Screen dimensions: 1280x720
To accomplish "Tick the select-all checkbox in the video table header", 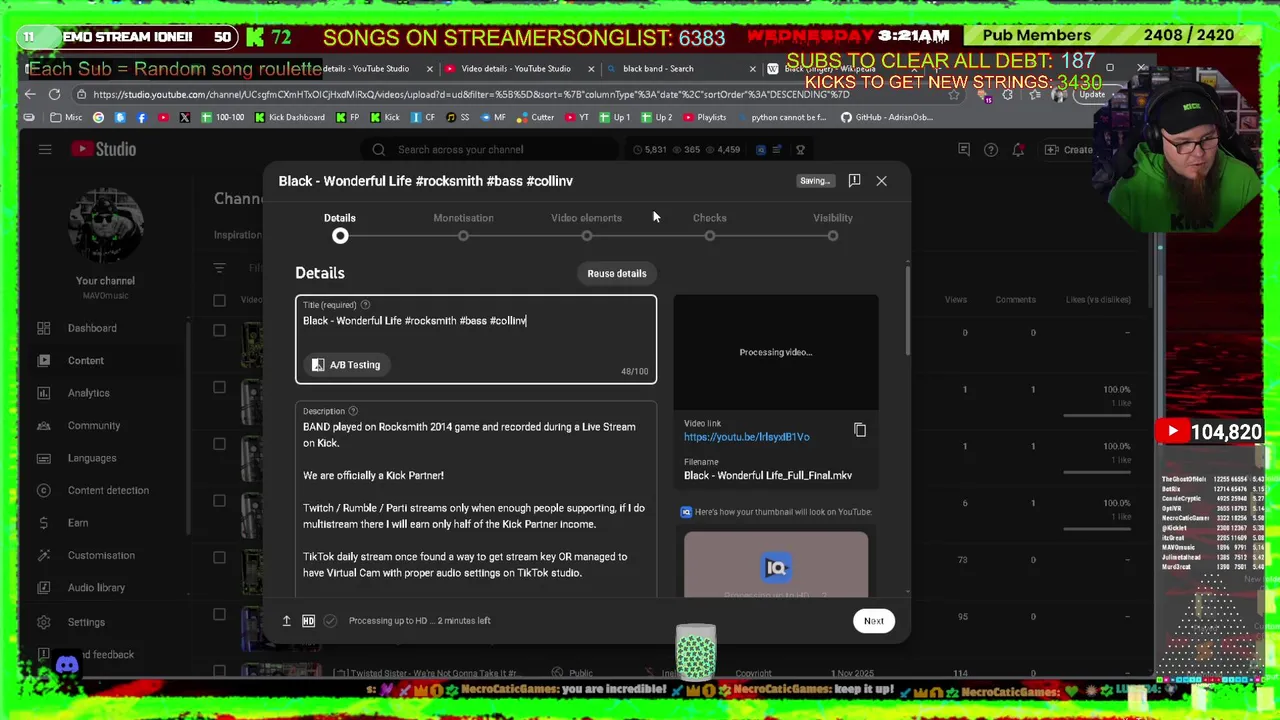I will [x=219, y=300].
